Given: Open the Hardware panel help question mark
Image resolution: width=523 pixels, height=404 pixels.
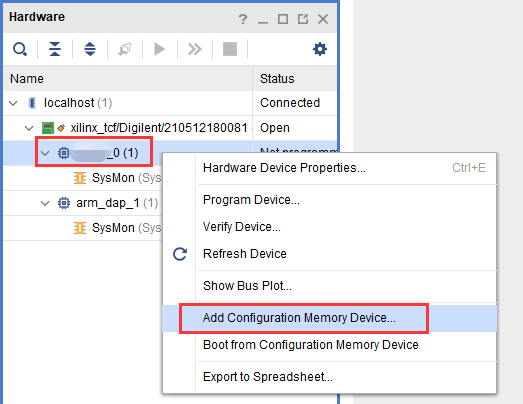Looking at the screenshot, I should click(243, 19).
